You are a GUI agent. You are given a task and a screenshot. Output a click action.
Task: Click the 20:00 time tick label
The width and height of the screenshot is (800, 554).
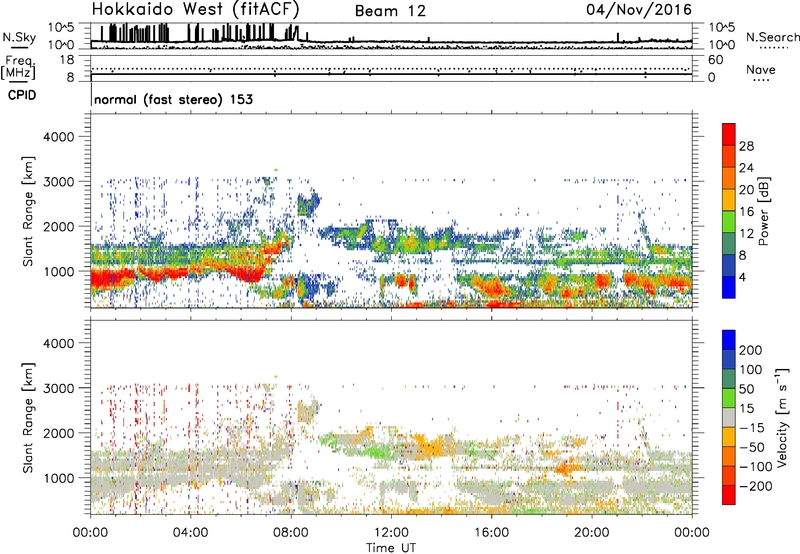[x=592, y=533]
